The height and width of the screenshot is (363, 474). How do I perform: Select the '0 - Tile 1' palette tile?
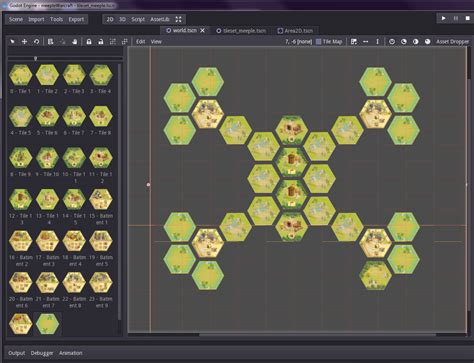(20, 79)
